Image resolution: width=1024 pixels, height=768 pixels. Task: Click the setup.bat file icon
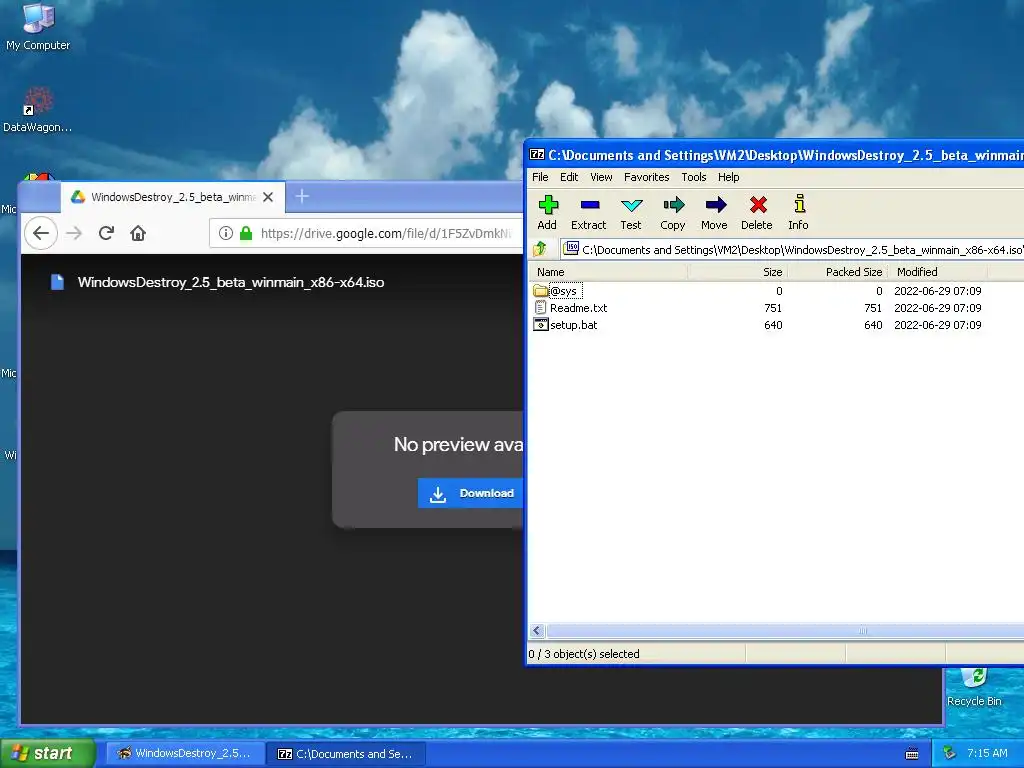540,325
